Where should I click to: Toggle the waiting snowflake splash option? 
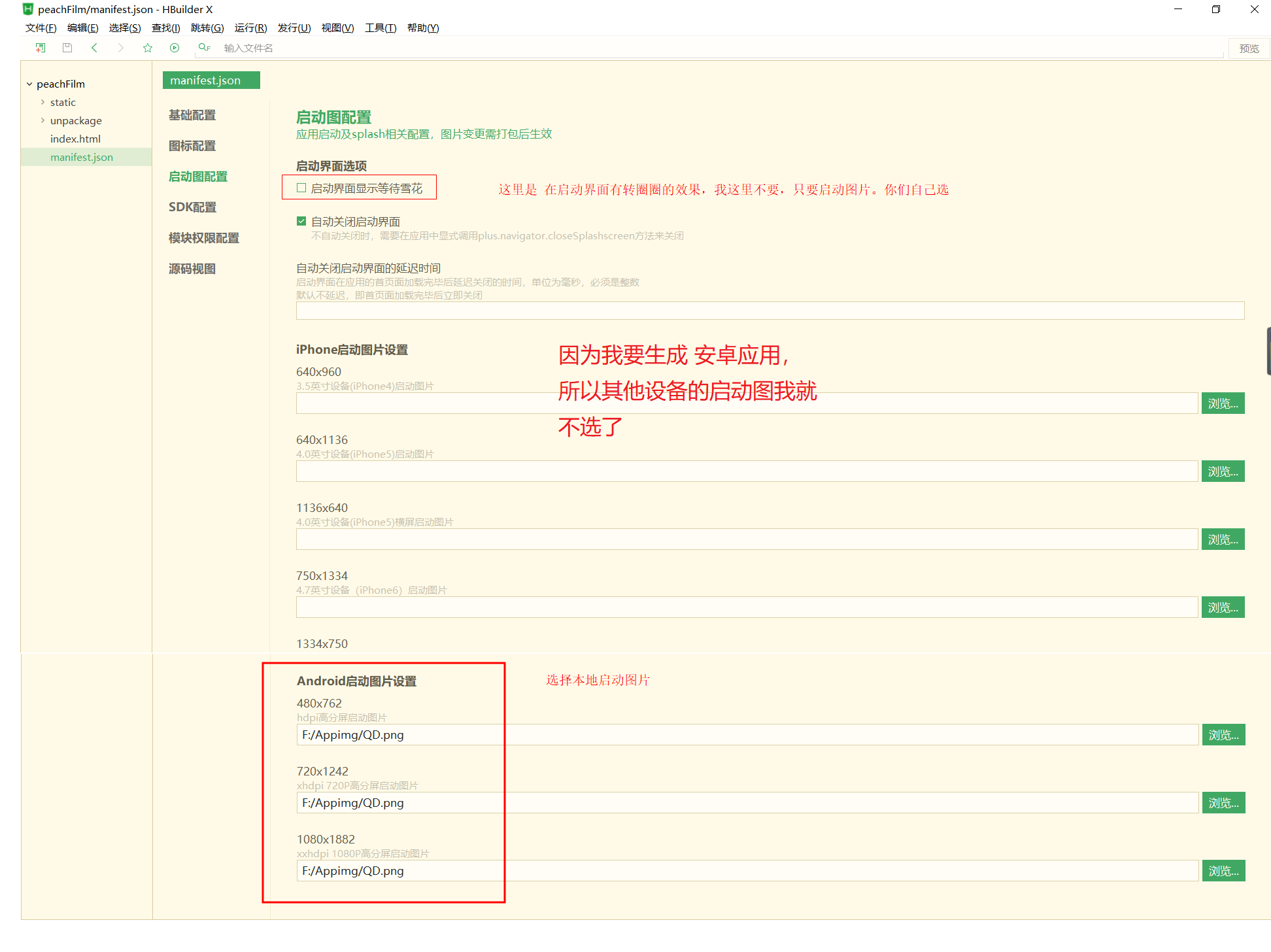pyautogui.click(x=301, y=188)
